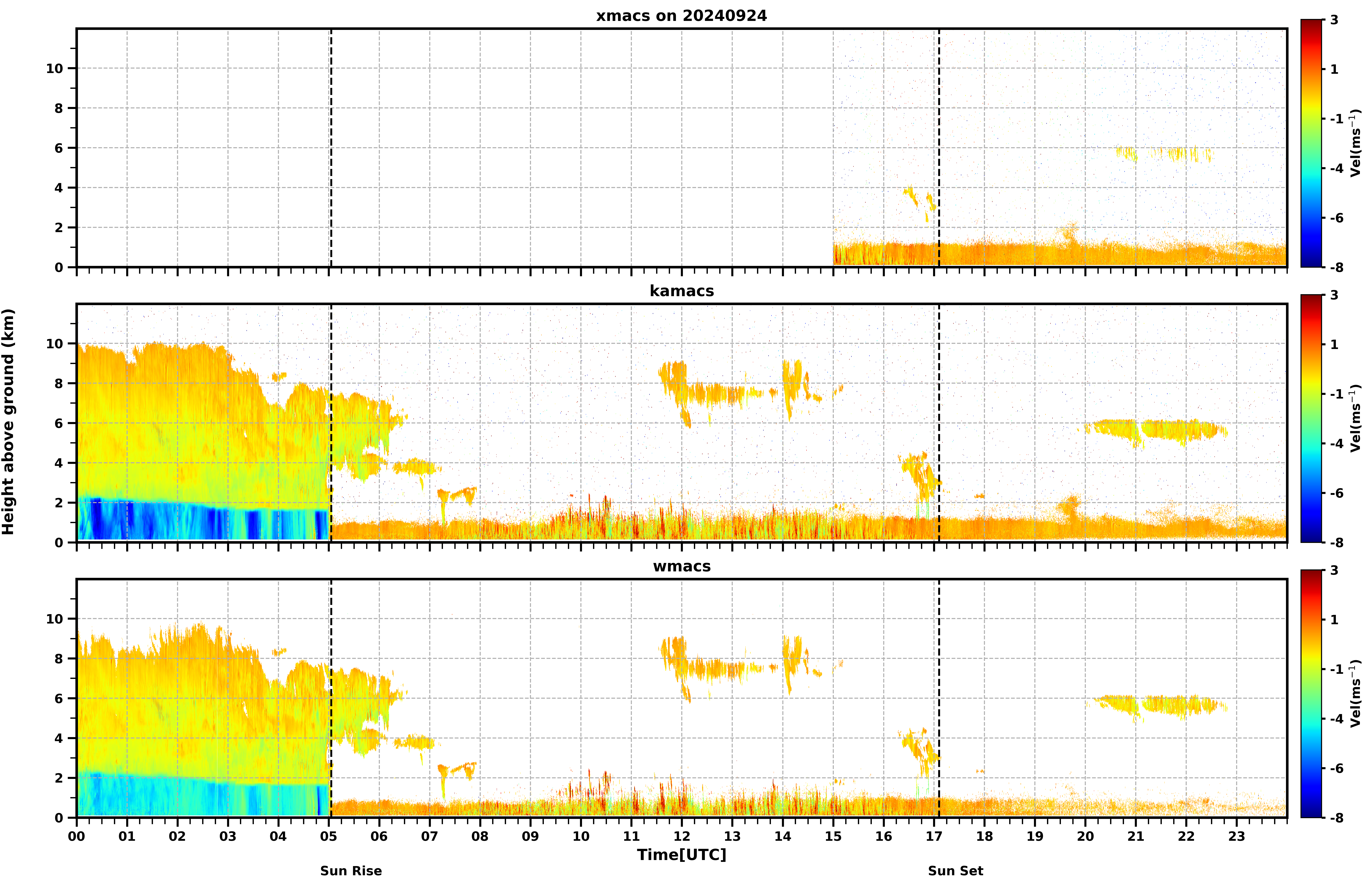
Task: Click the sunset dashed line in the xmacs panel
Action: click(939, 148)
